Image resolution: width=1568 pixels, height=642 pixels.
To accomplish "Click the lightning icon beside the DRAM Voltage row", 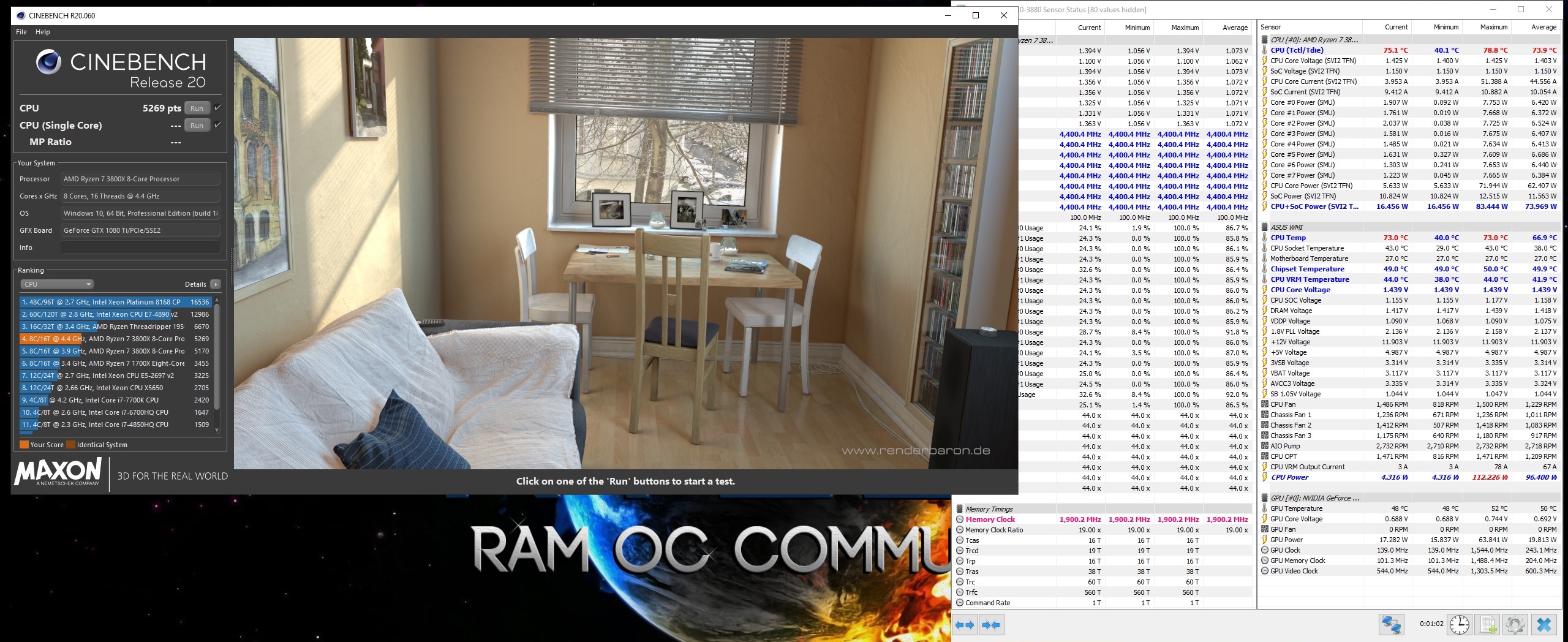I will coord(1264,311).
